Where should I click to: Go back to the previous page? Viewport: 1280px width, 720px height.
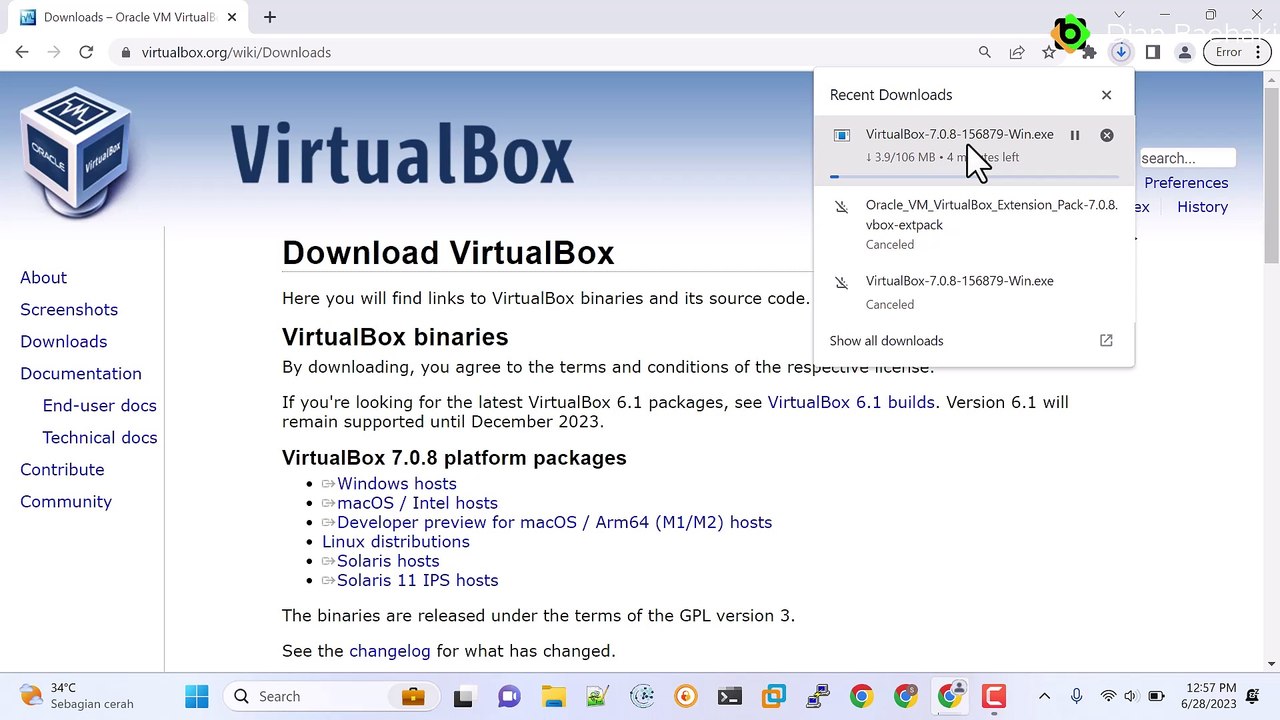22,52
